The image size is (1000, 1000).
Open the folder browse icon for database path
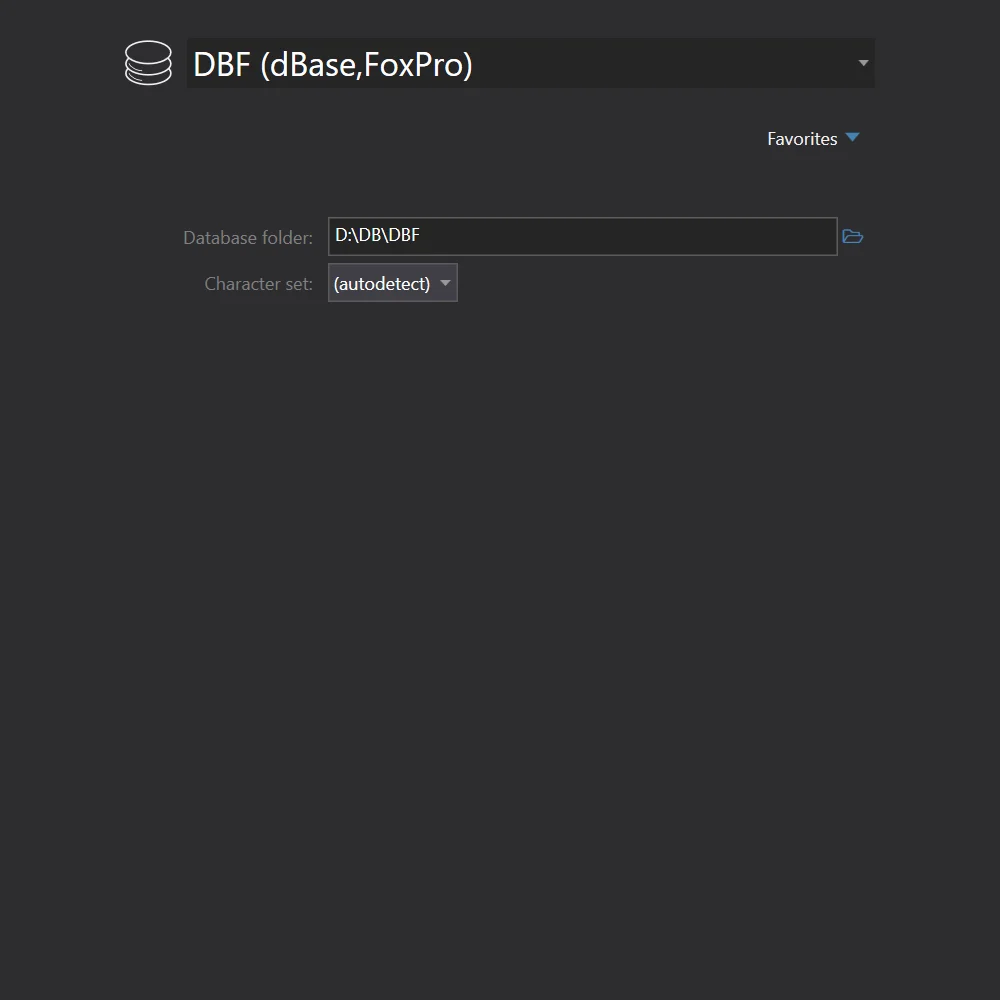click(852, 236)
